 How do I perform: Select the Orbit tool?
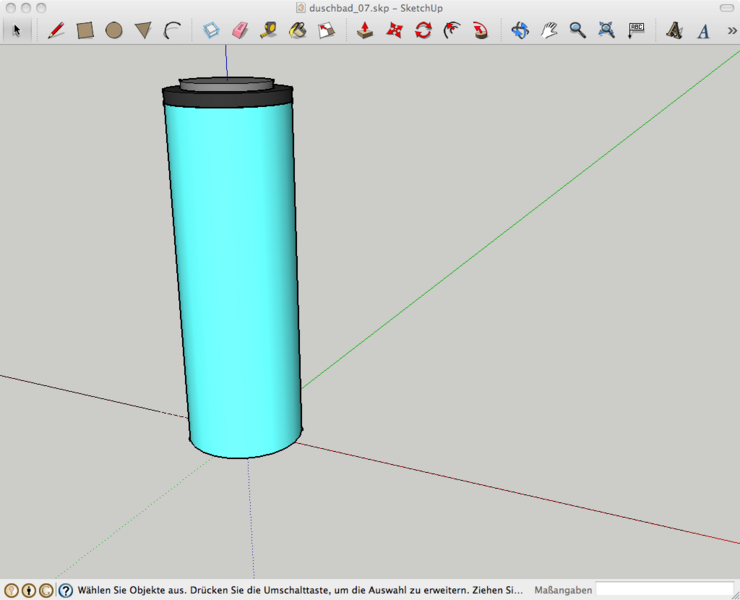click(x=520, y=30)
